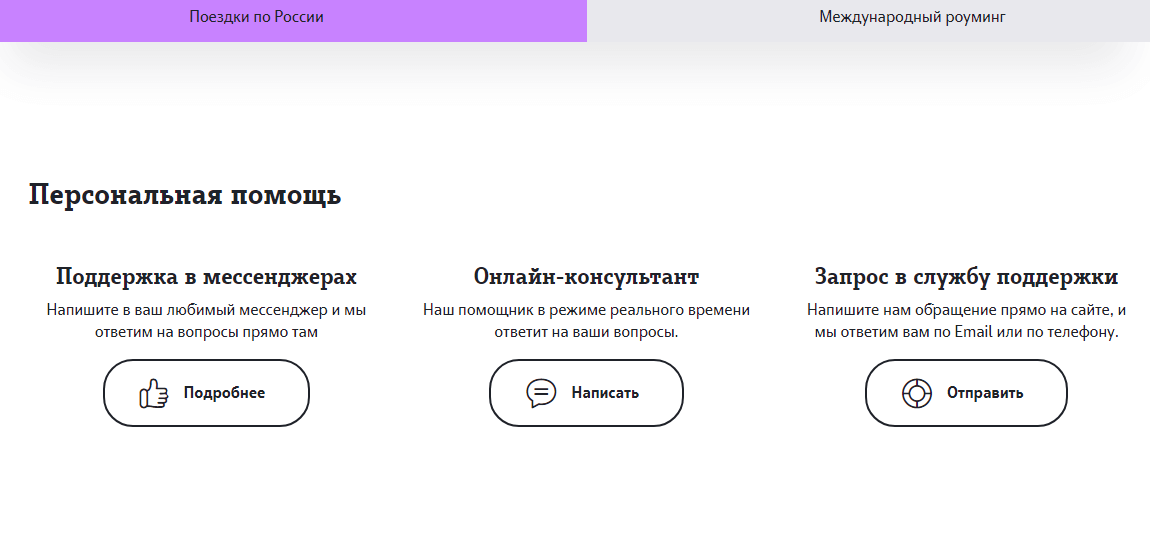
Task: Click the lifebuoy icon in the Отправить button
Action: click(917, 394)
